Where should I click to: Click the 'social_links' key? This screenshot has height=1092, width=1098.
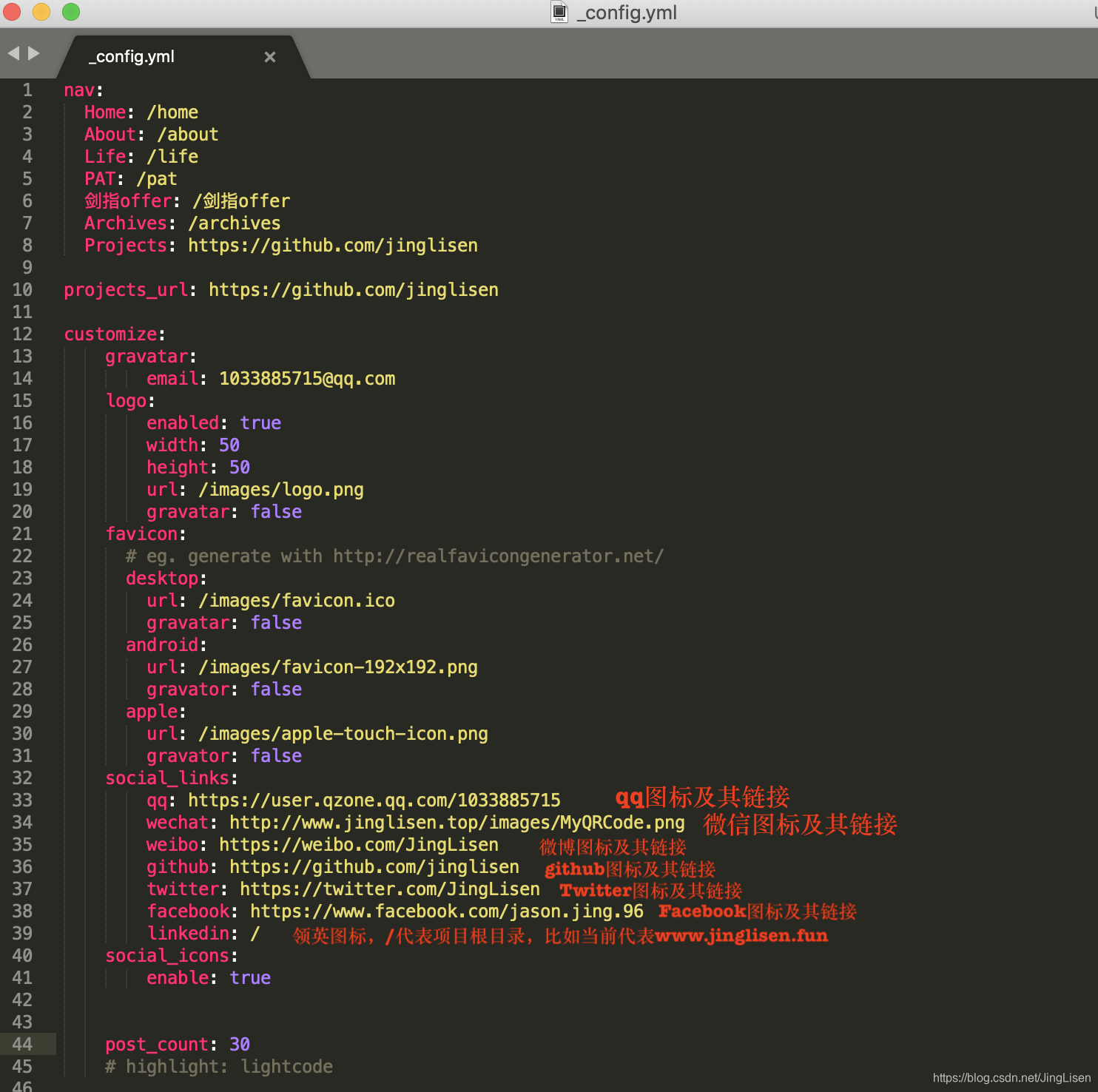tap(167, 778)
